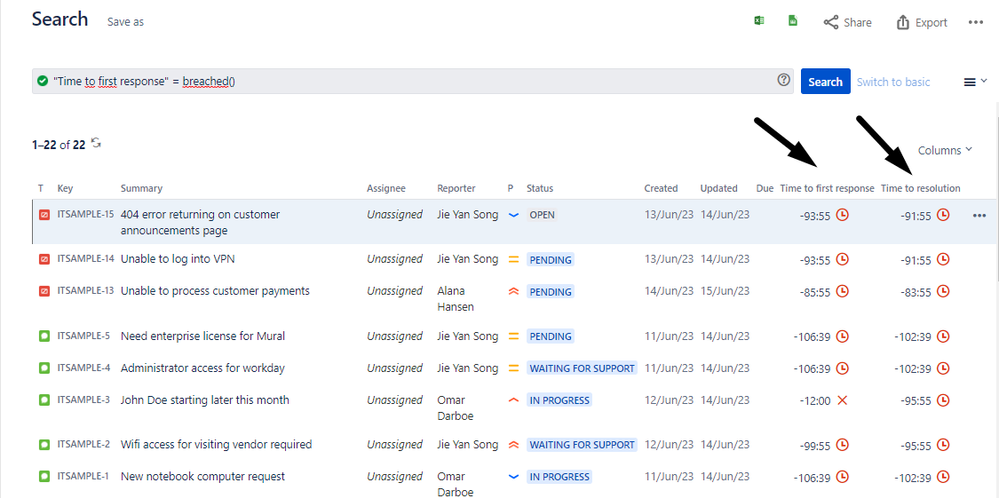Open issue key ITSAMPLE-1
The image size is (999, 498).
coord(83,476)
